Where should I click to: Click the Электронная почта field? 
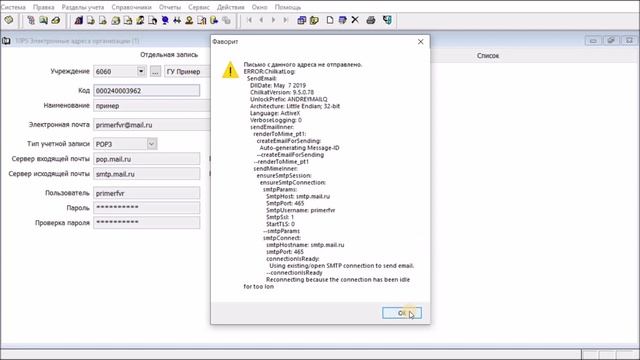click(x=152, y=125)
